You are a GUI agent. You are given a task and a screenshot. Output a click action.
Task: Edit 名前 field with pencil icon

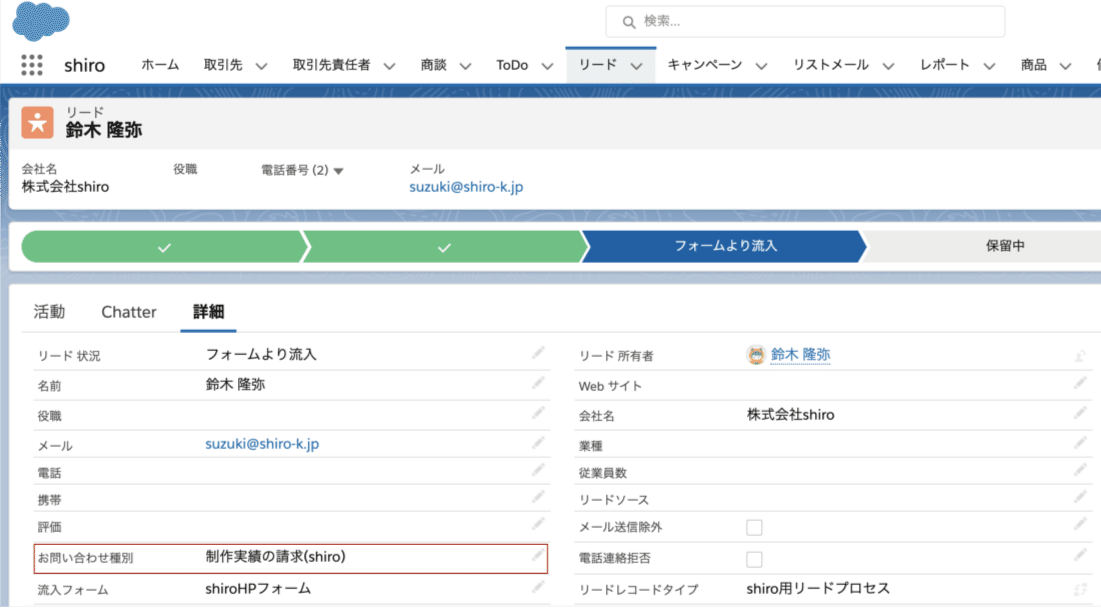(538, 384)
